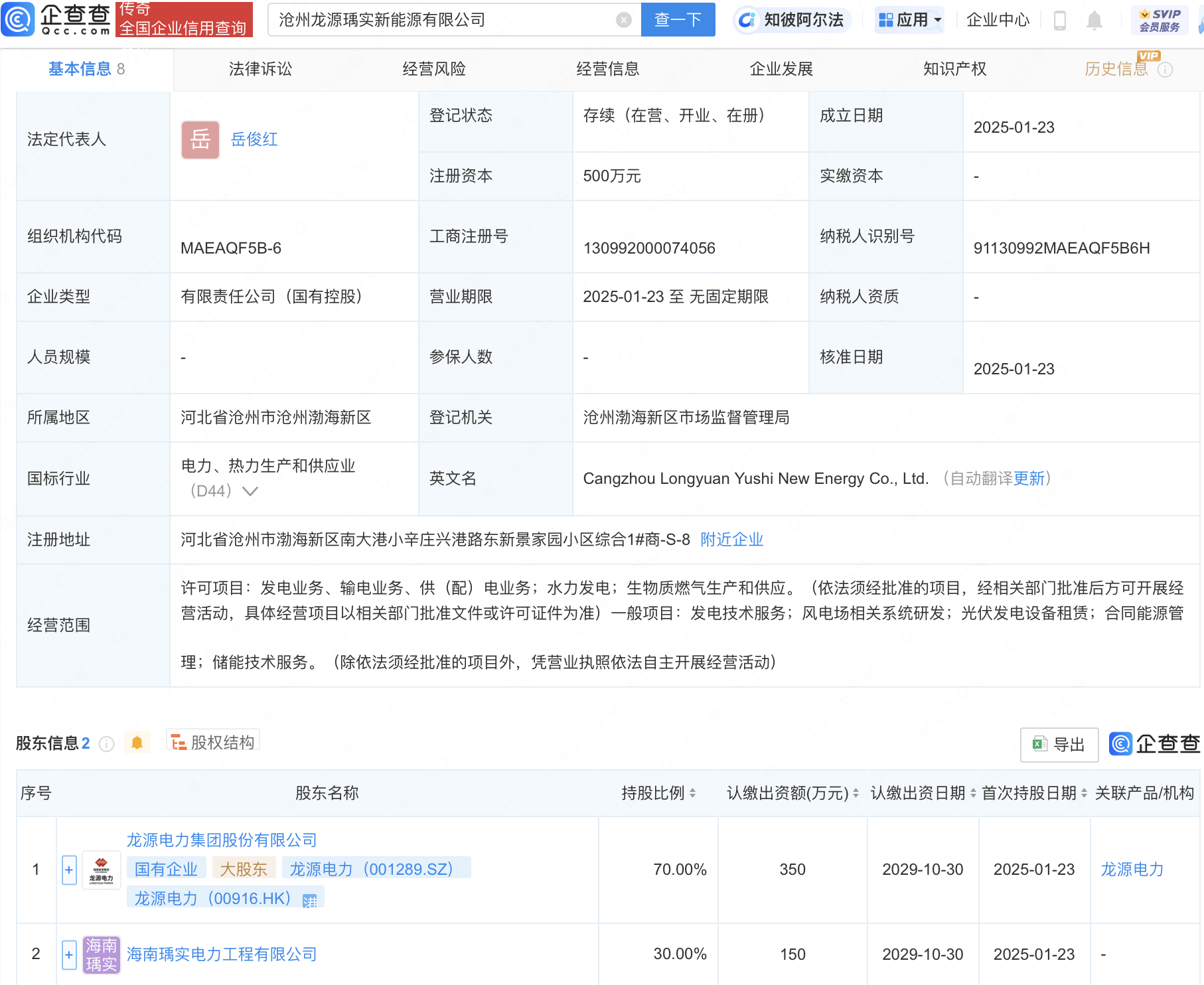Click the Qichacha logo at top left
This screenshot has width=1204, height=985.
pyautogui.click(x=56, y=19)
